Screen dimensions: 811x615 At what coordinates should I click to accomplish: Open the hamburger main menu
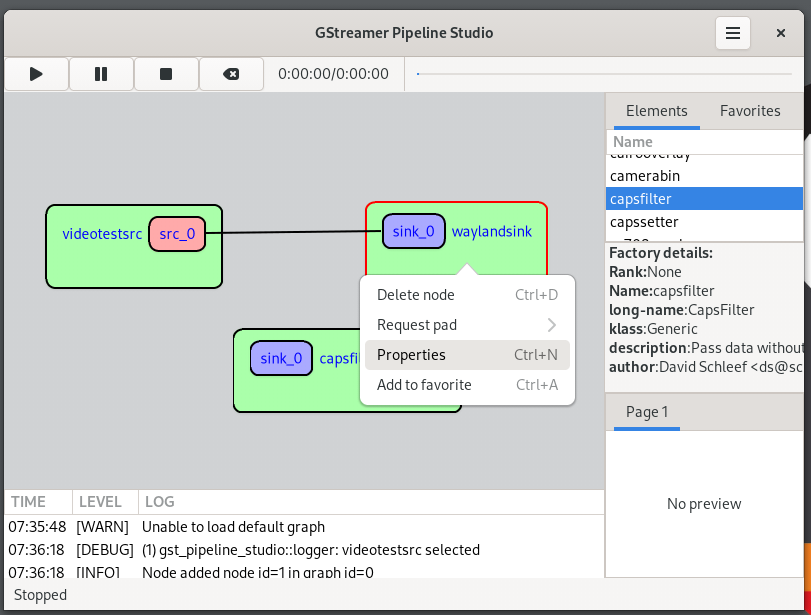(732, 33)
